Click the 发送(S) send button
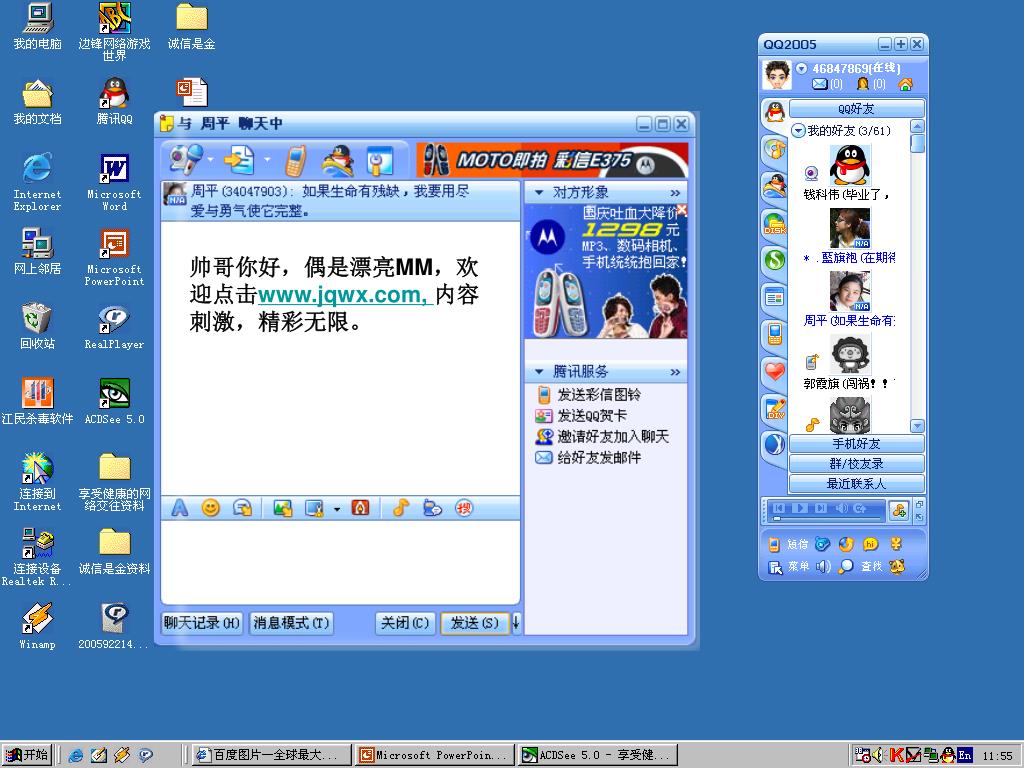Screen dimensions: 1024x768 click(x=475, y=623)
